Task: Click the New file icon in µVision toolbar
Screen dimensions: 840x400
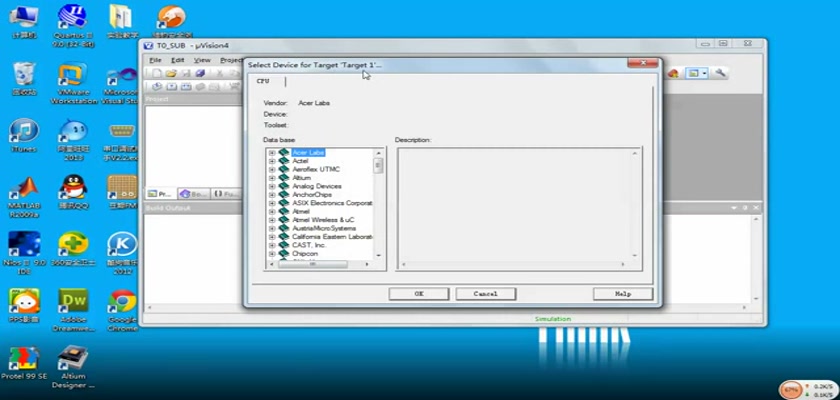Action: [156, 73]
